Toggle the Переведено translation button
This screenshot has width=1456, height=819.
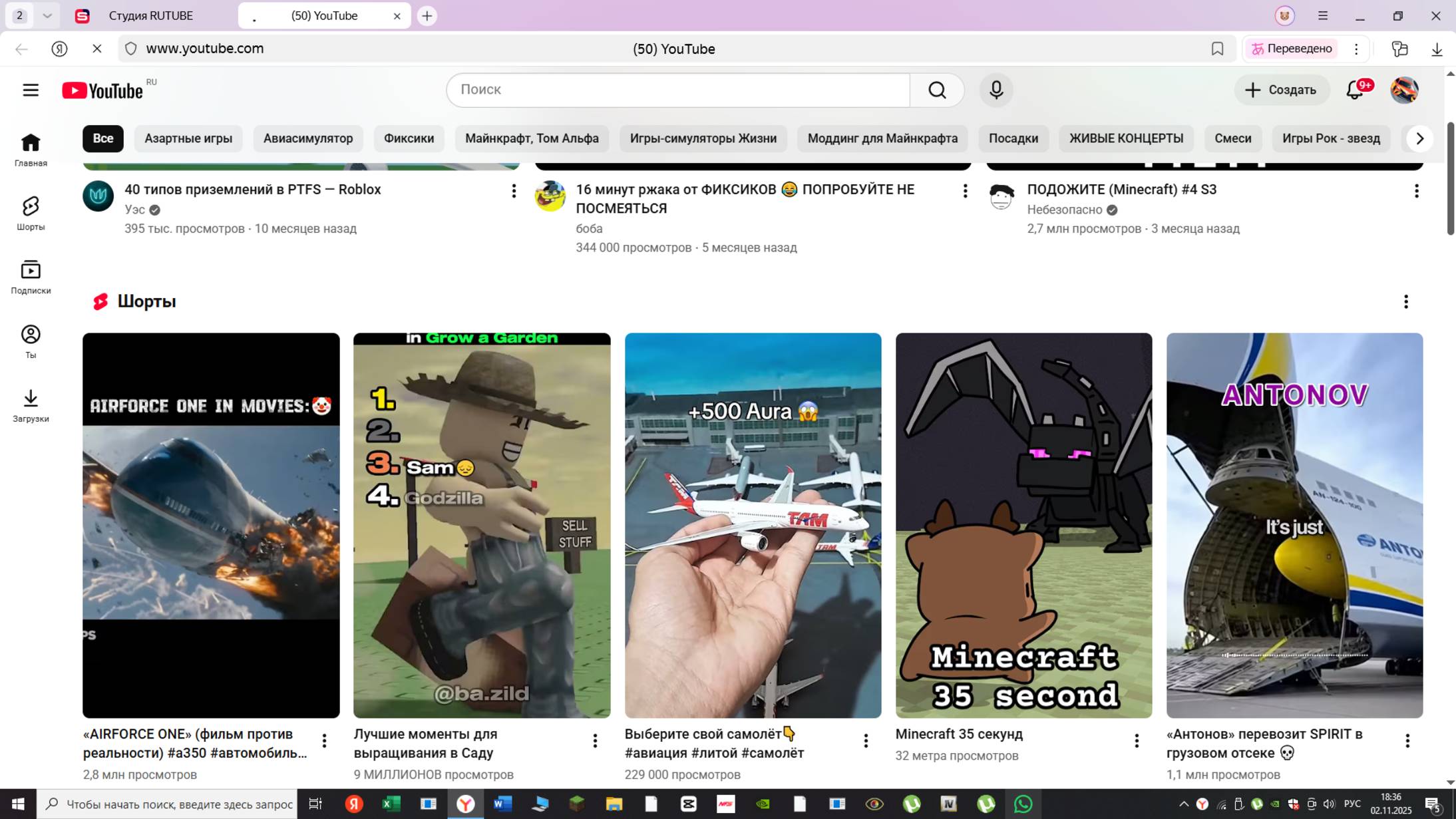click(1292, 49)
